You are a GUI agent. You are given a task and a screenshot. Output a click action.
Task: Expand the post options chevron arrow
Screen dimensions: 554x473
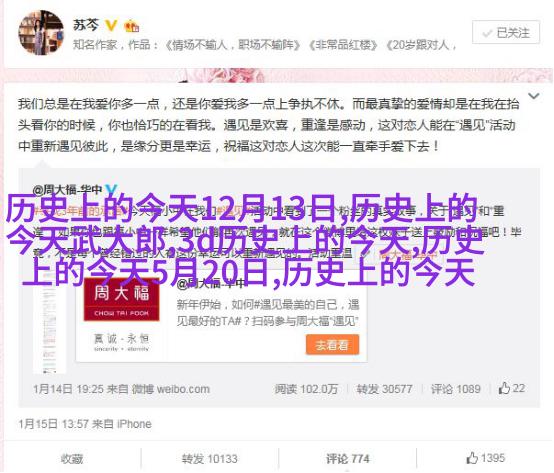click(x=533, y=96)
